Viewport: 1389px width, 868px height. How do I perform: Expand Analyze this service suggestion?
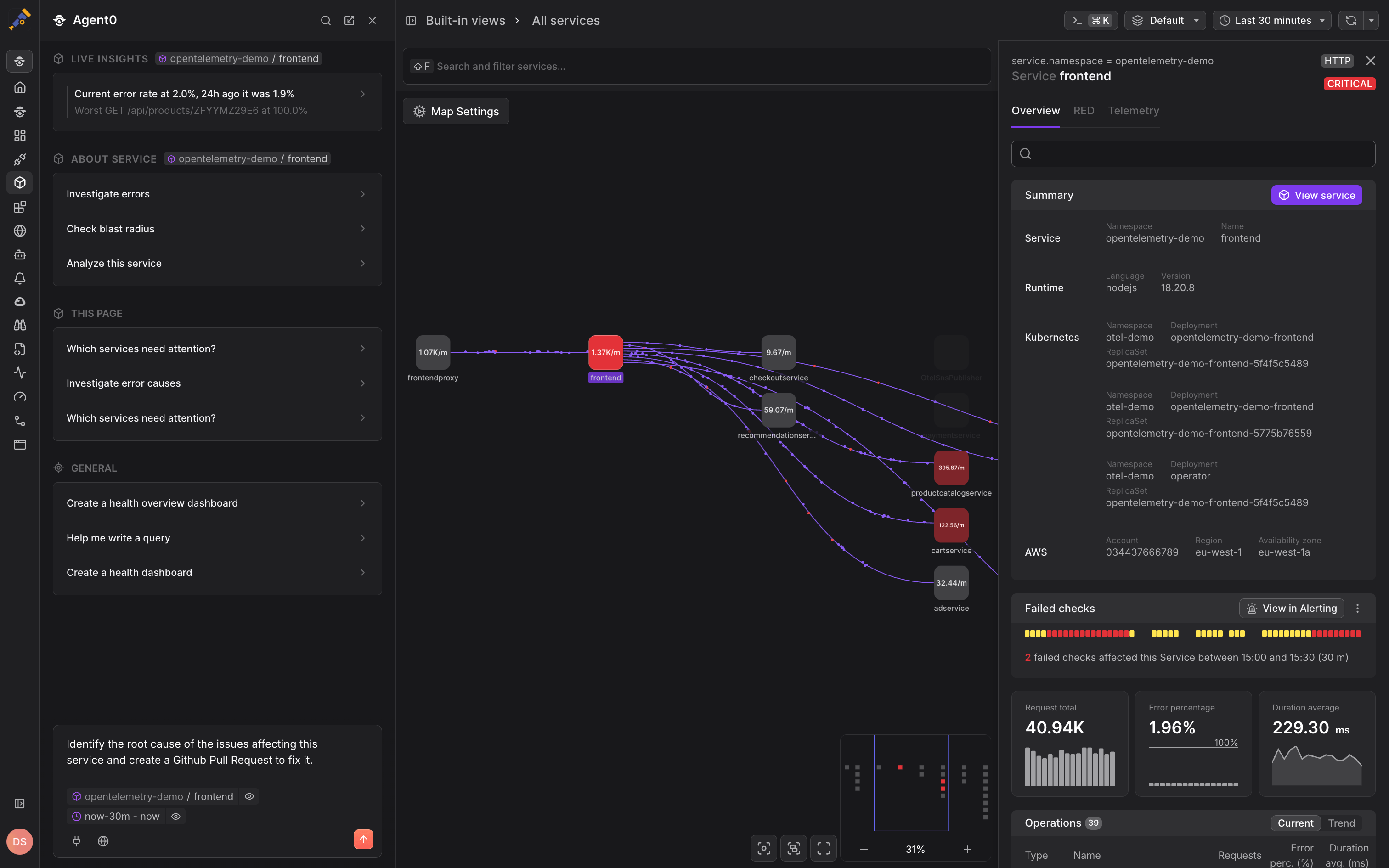[218, 264]
